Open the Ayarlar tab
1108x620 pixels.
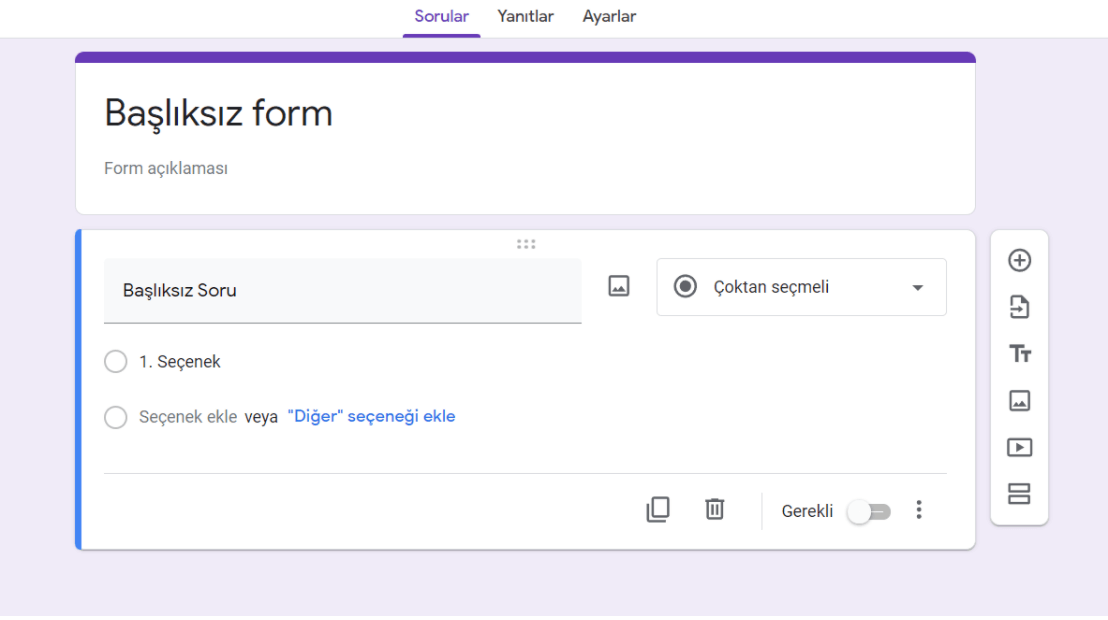tap(609, 16)
